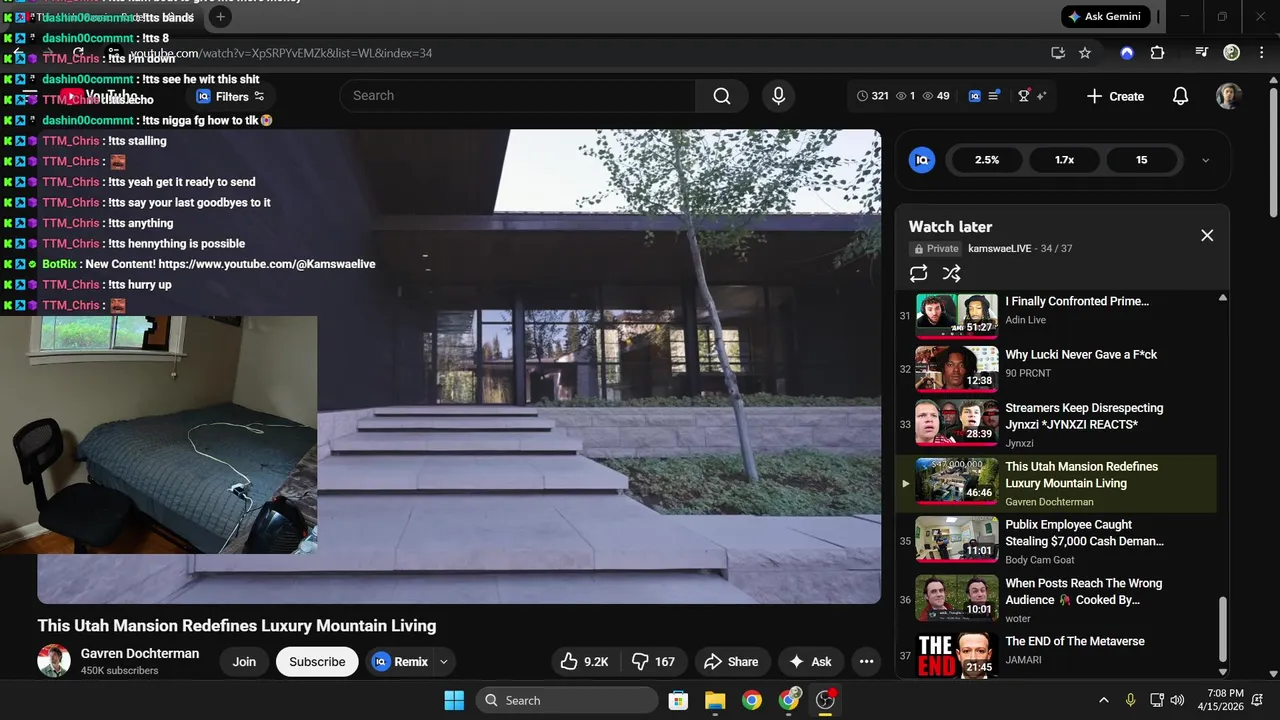
Task: Click the install app icon in address bar
Action: (x=1058, y=53)
